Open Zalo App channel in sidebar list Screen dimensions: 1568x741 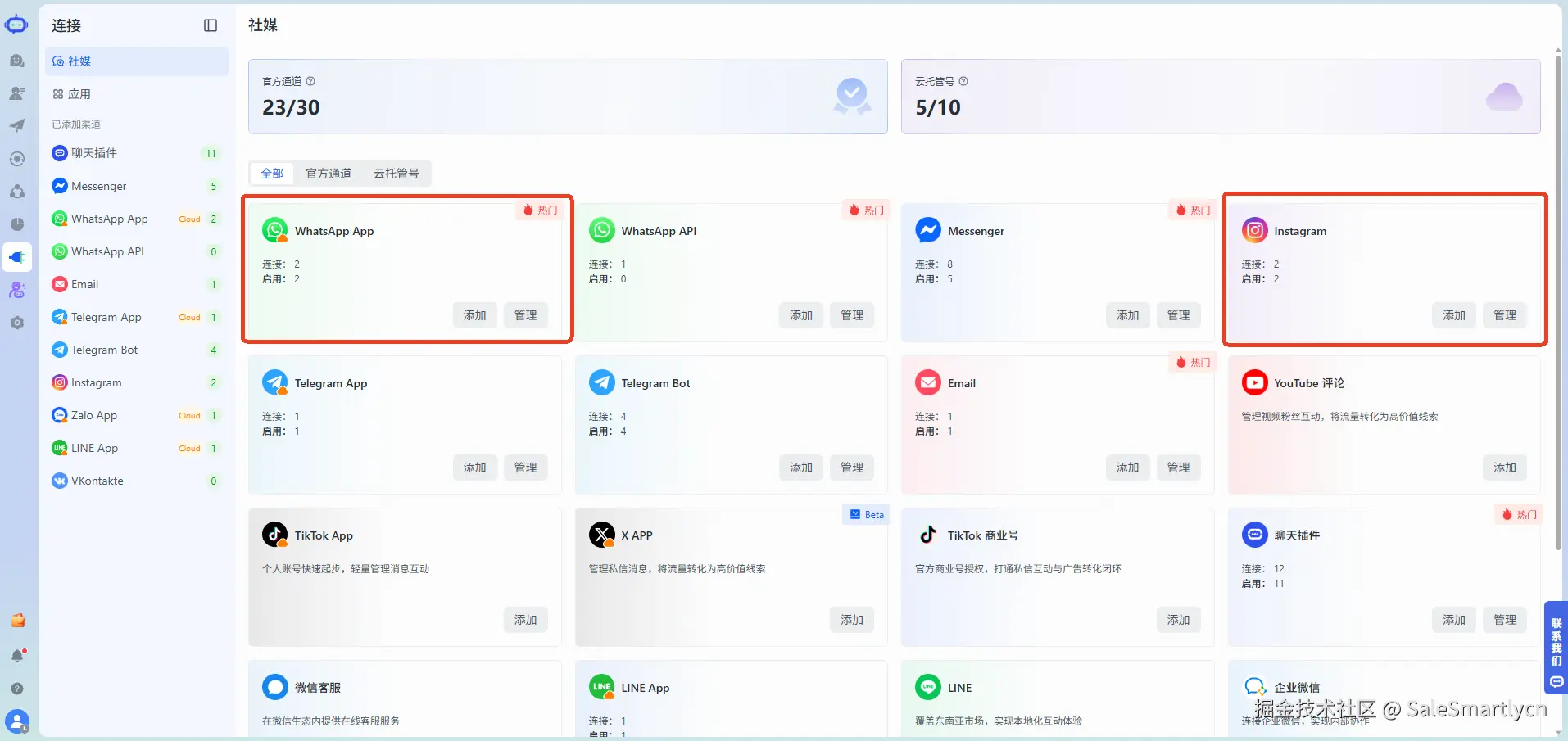(137, 415)
